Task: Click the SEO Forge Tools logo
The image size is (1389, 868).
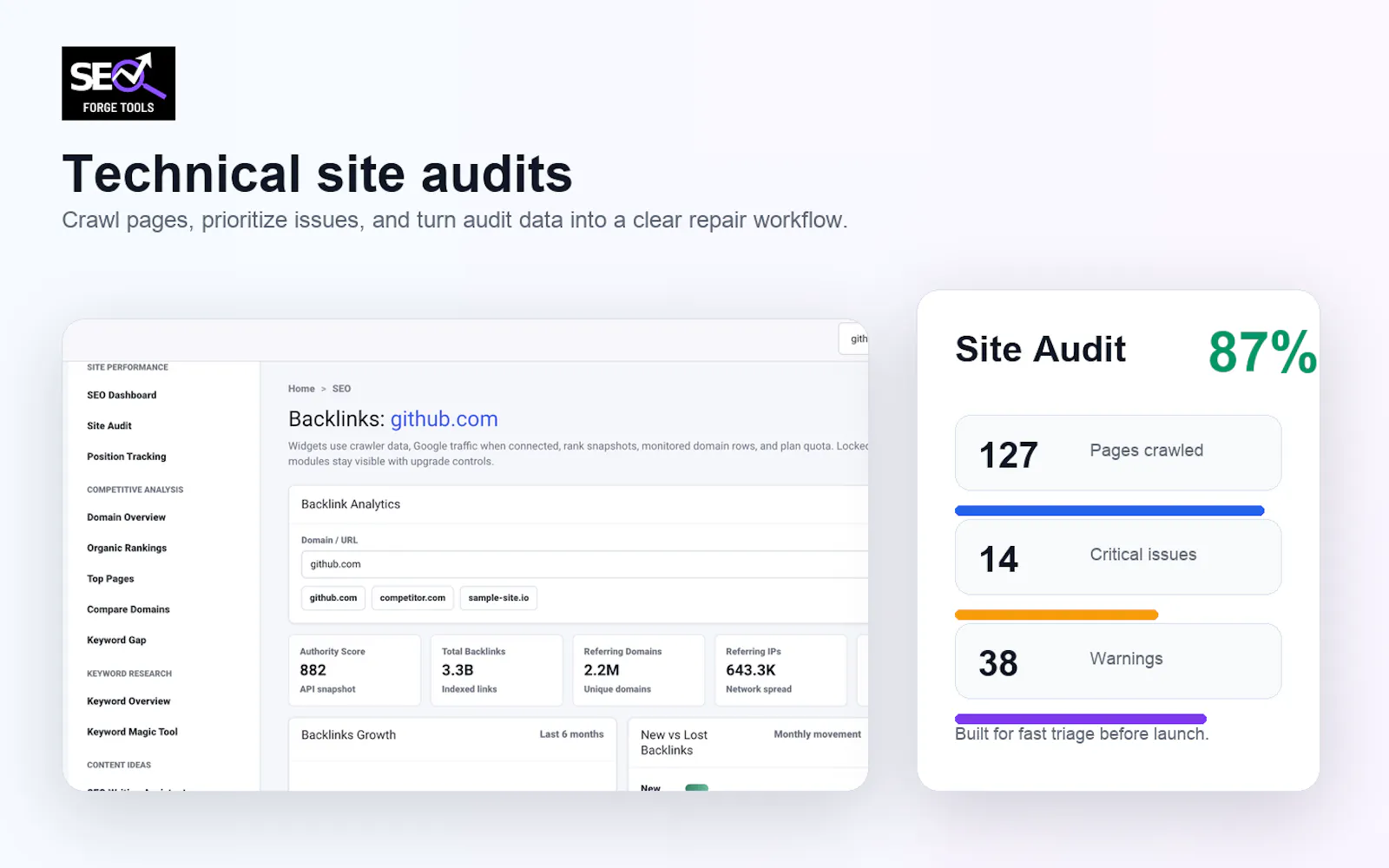Action: 118,83
